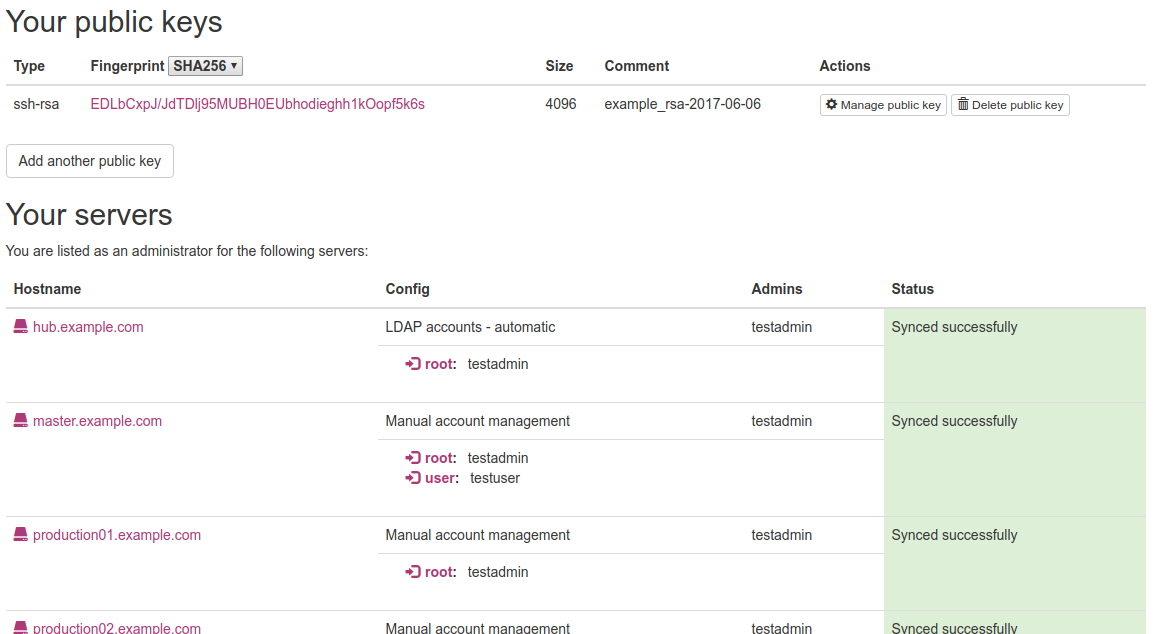
Task: Click the server icon beside hub.example.com
Action: coord(21,326)
